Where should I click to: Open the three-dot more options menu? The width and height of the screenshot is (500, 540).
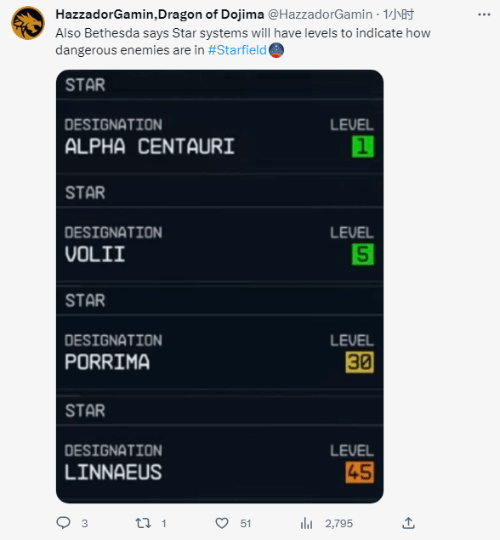coord(484,14)
